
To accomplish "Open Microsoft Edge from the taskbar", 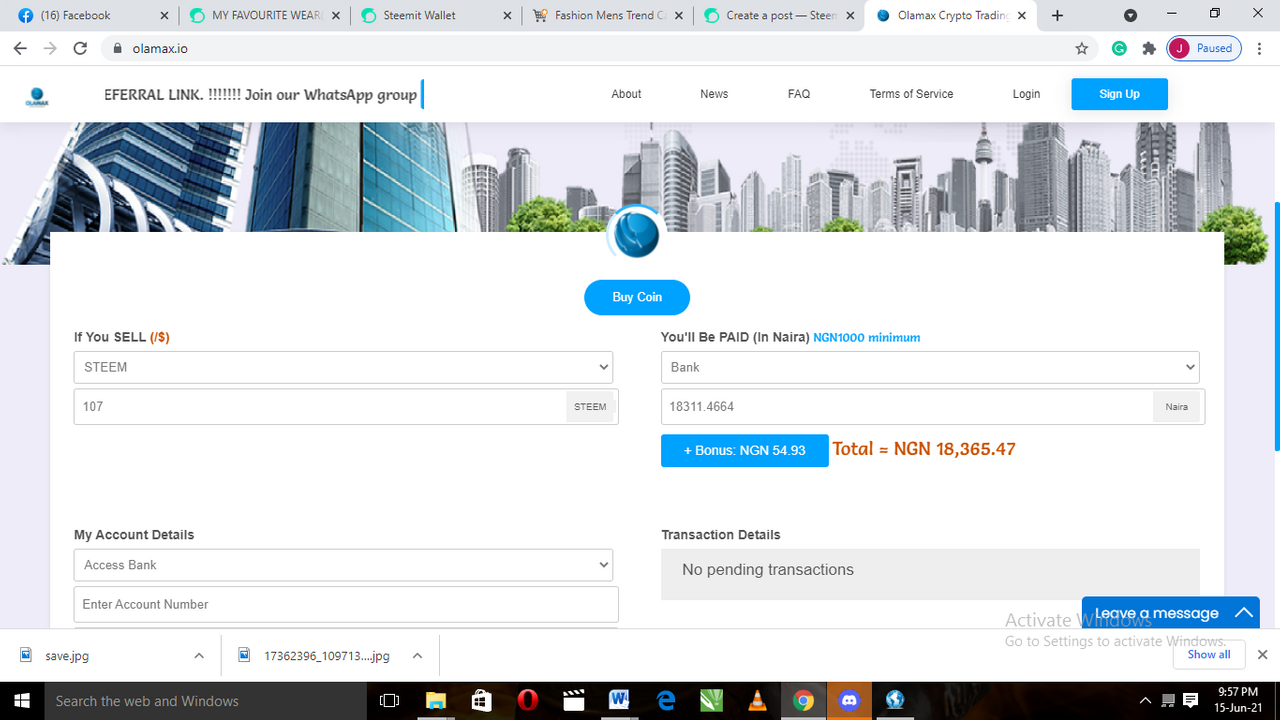I will [665, 701].
